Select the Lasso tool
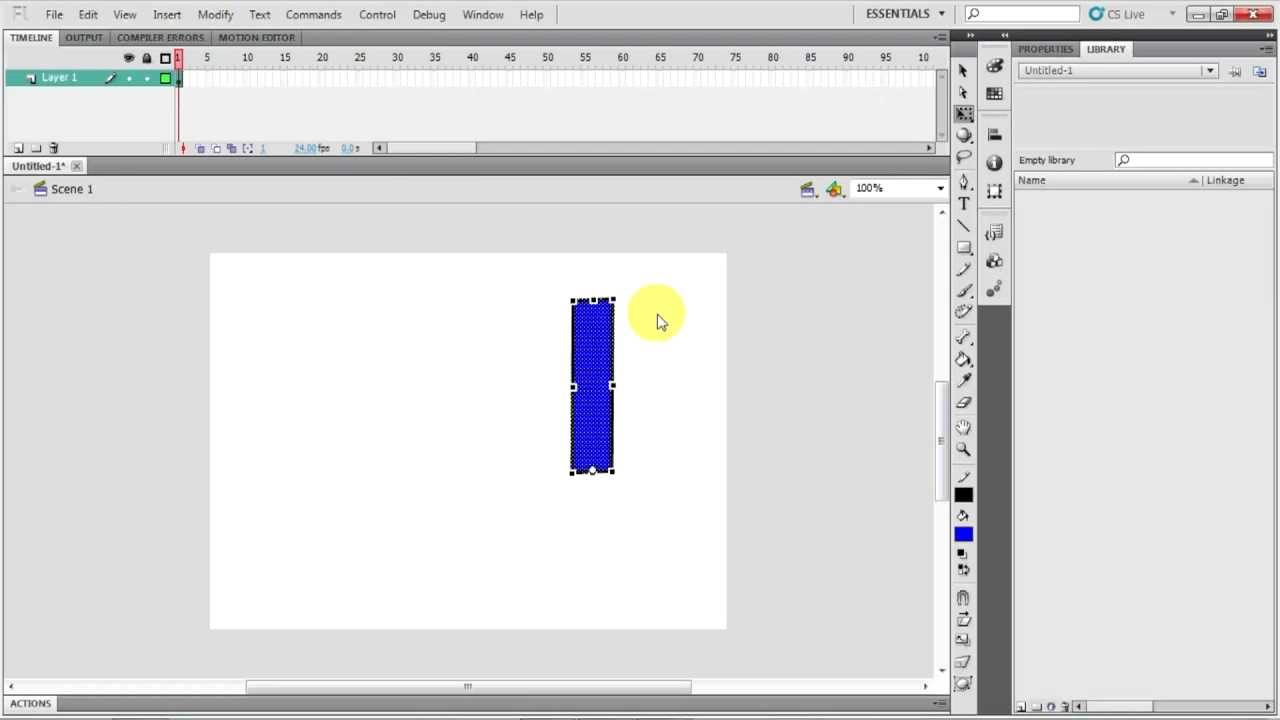This screenshot has height=720, width=1280. click(963, 157)
